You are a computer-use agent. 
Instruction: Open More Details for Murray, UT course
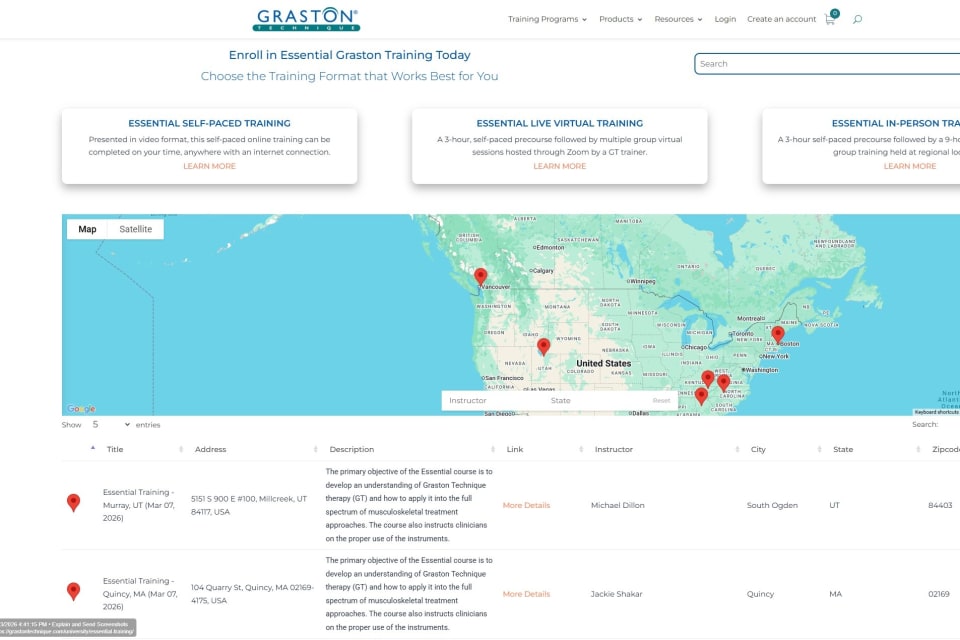[x=527, y=505]
